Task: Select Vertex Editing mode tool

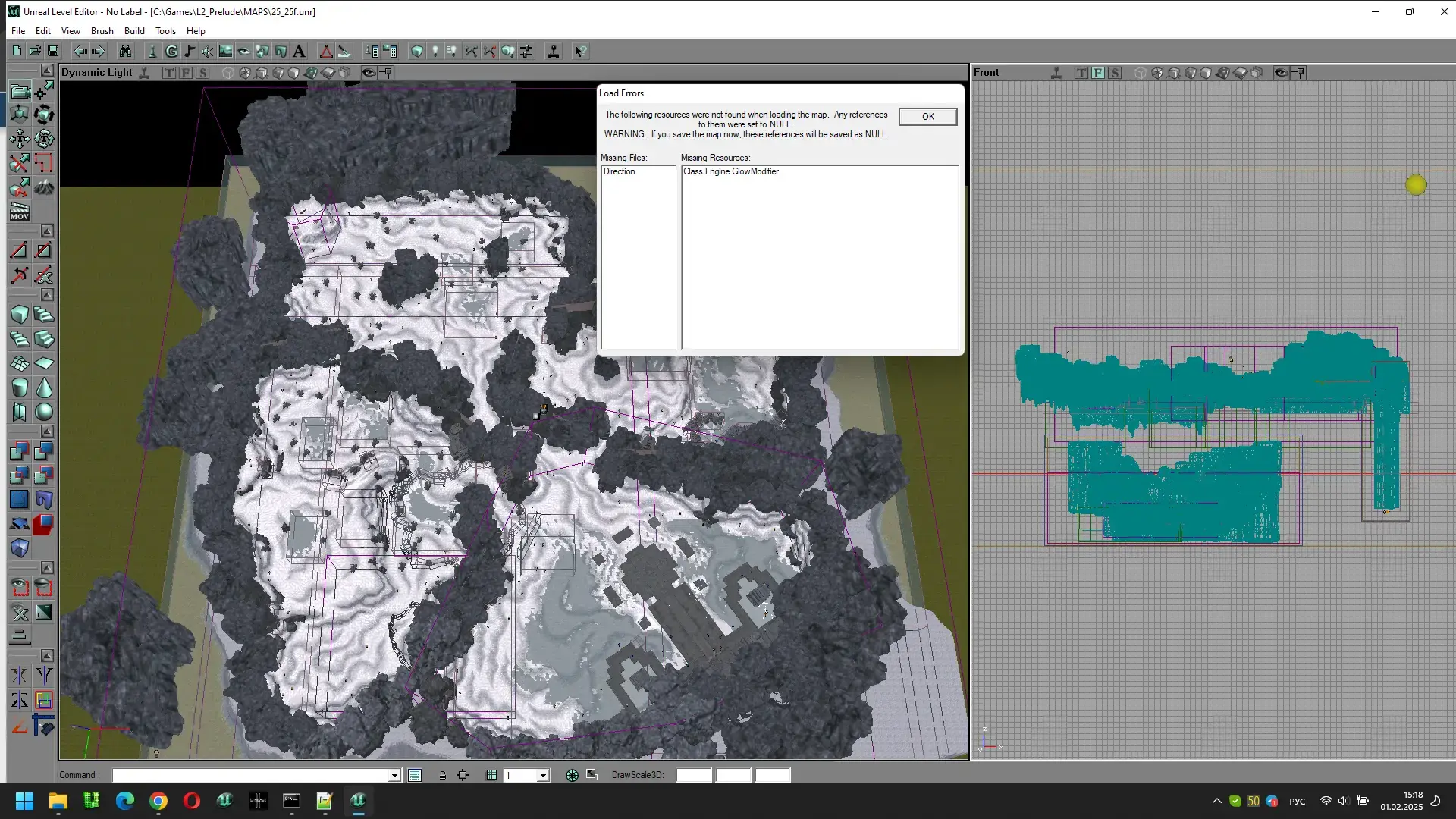Action: click(44, 91)
